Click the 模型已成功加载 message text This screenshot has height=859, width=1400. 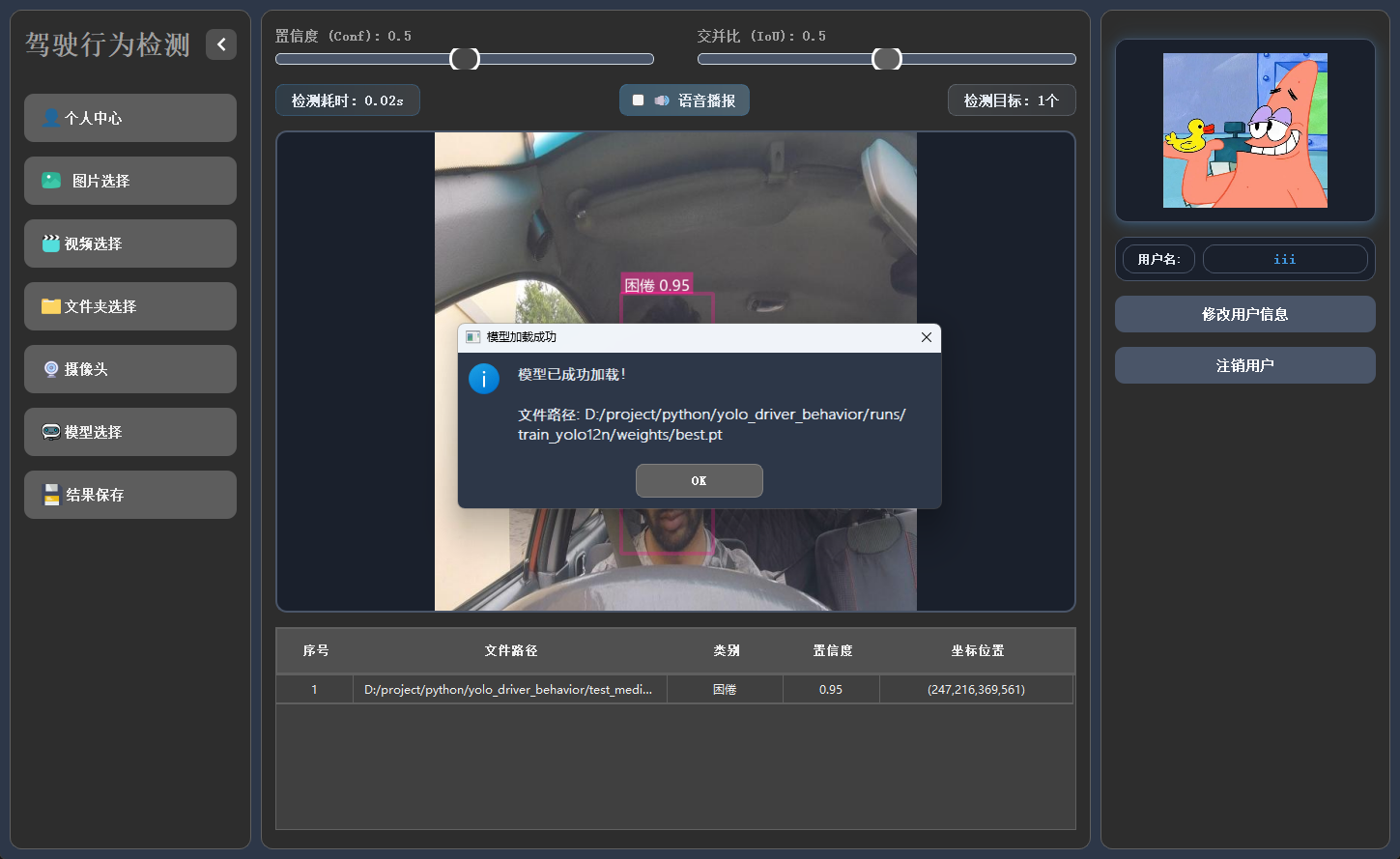[x=572, y=375]
